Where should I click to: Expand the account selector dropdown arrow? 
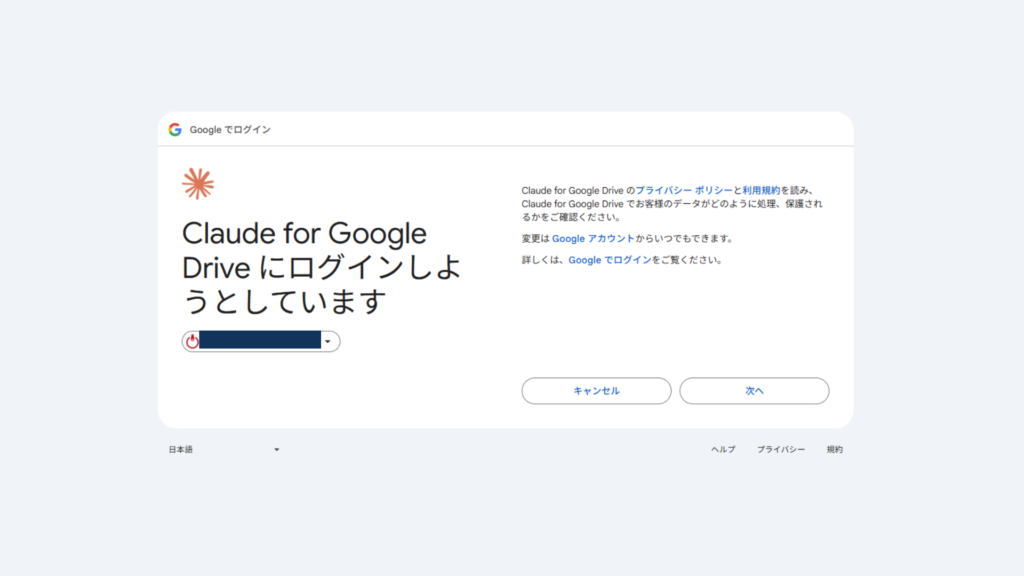coord(328,342)
